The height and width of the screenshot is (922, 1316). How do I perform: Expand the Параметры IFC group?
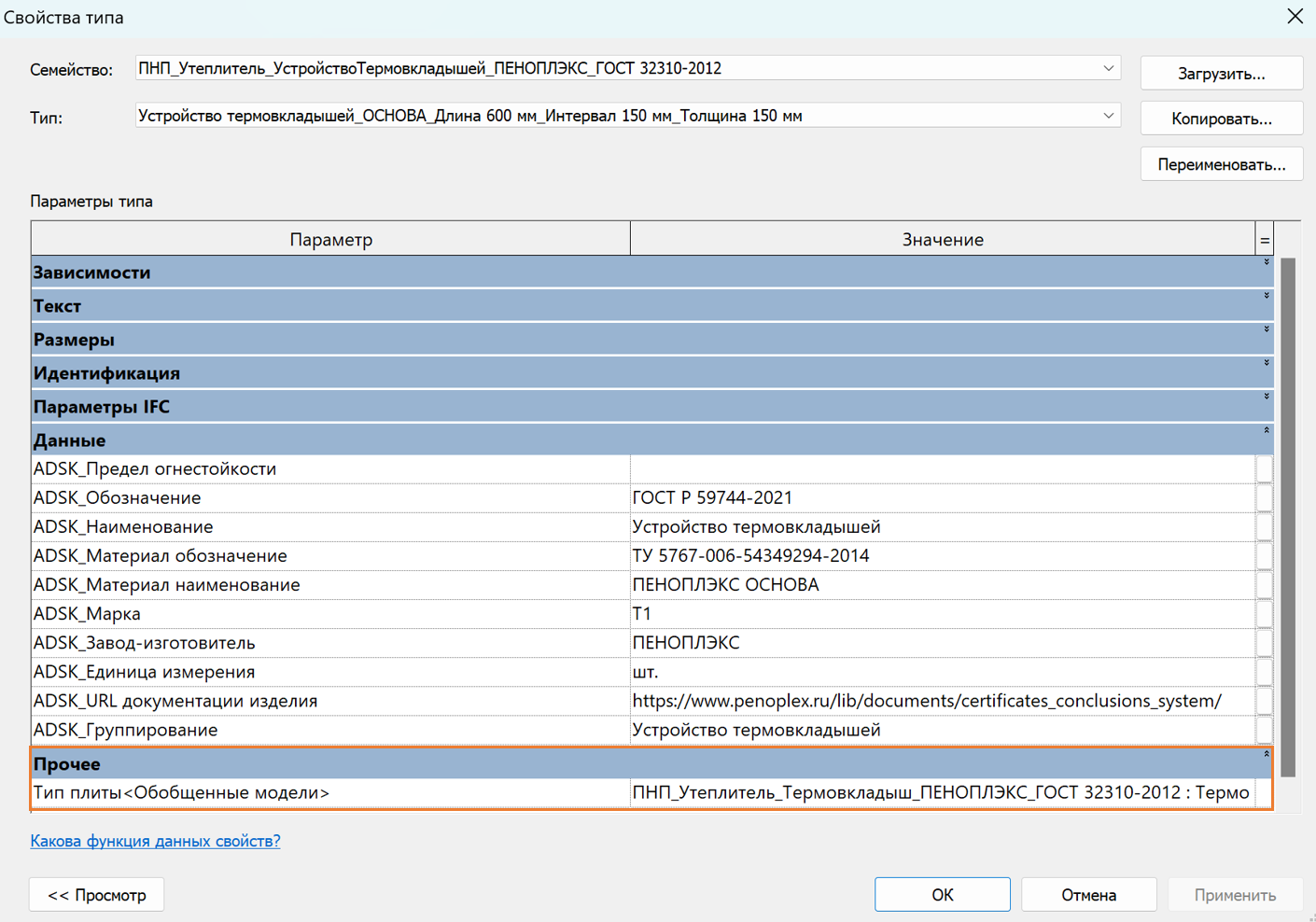pos(1267,398)
